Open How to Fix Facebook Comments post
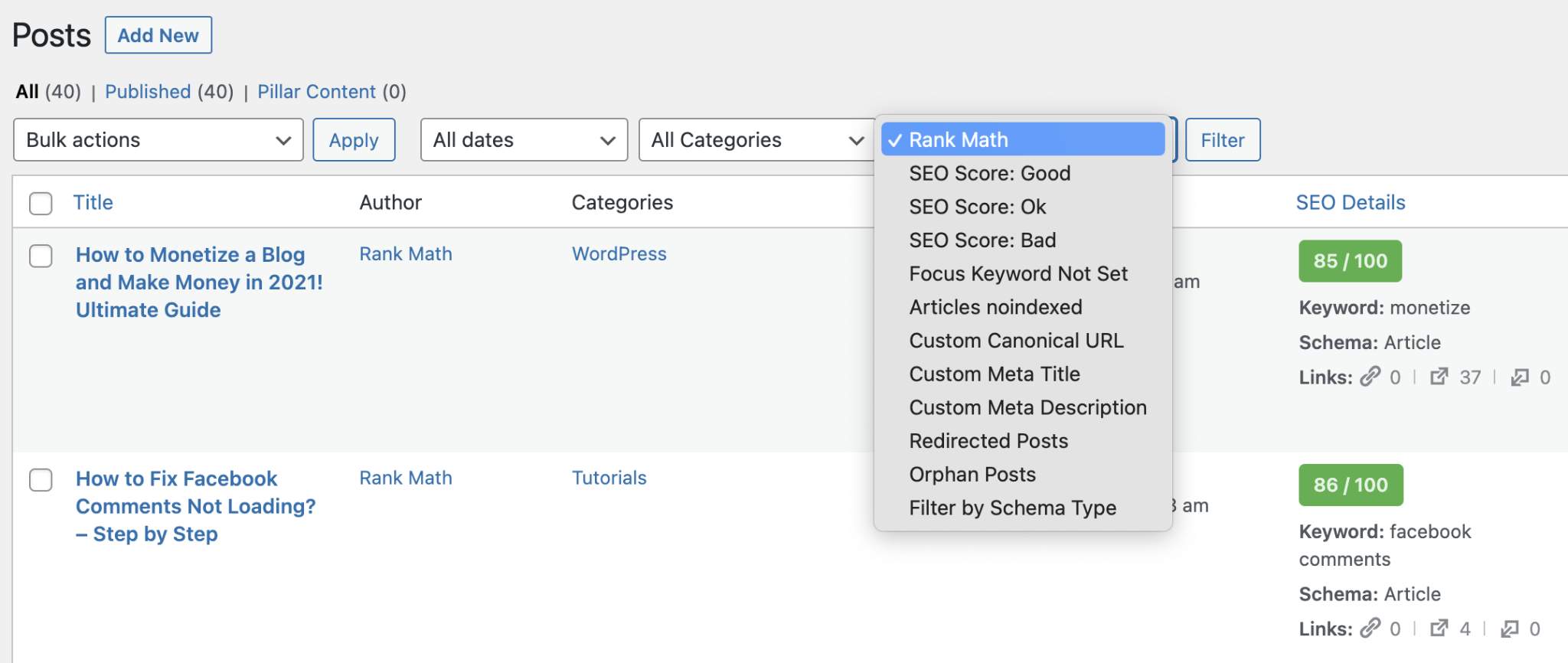1568x663 pixels. click(195, 506)
